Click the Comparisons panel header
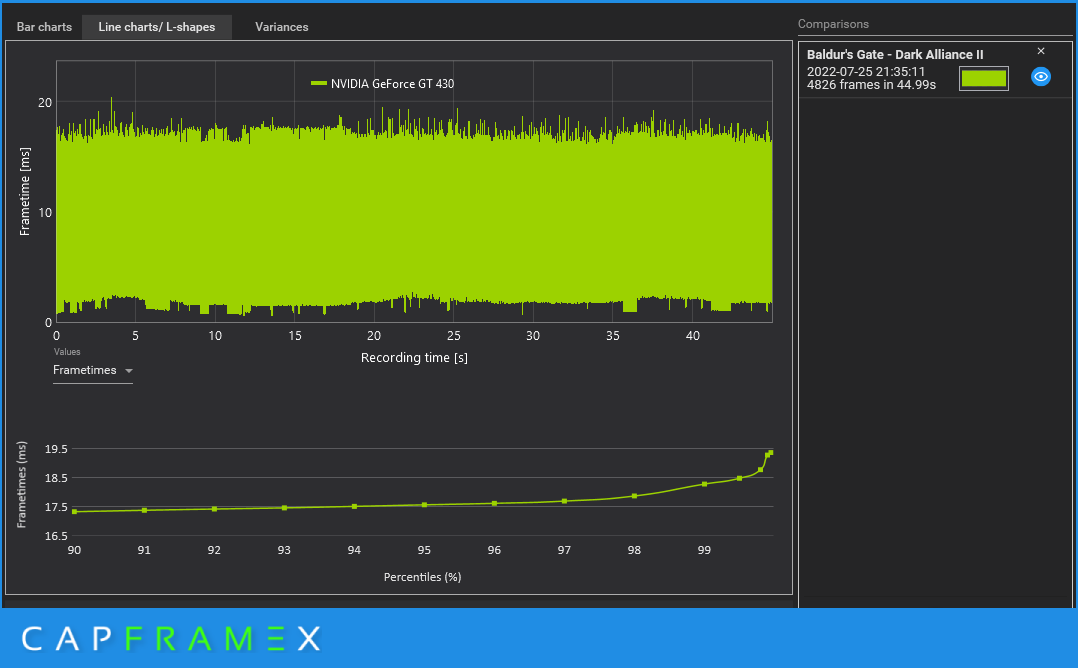This screenshot has height=668, width=1078. click(x=833, y=24)
